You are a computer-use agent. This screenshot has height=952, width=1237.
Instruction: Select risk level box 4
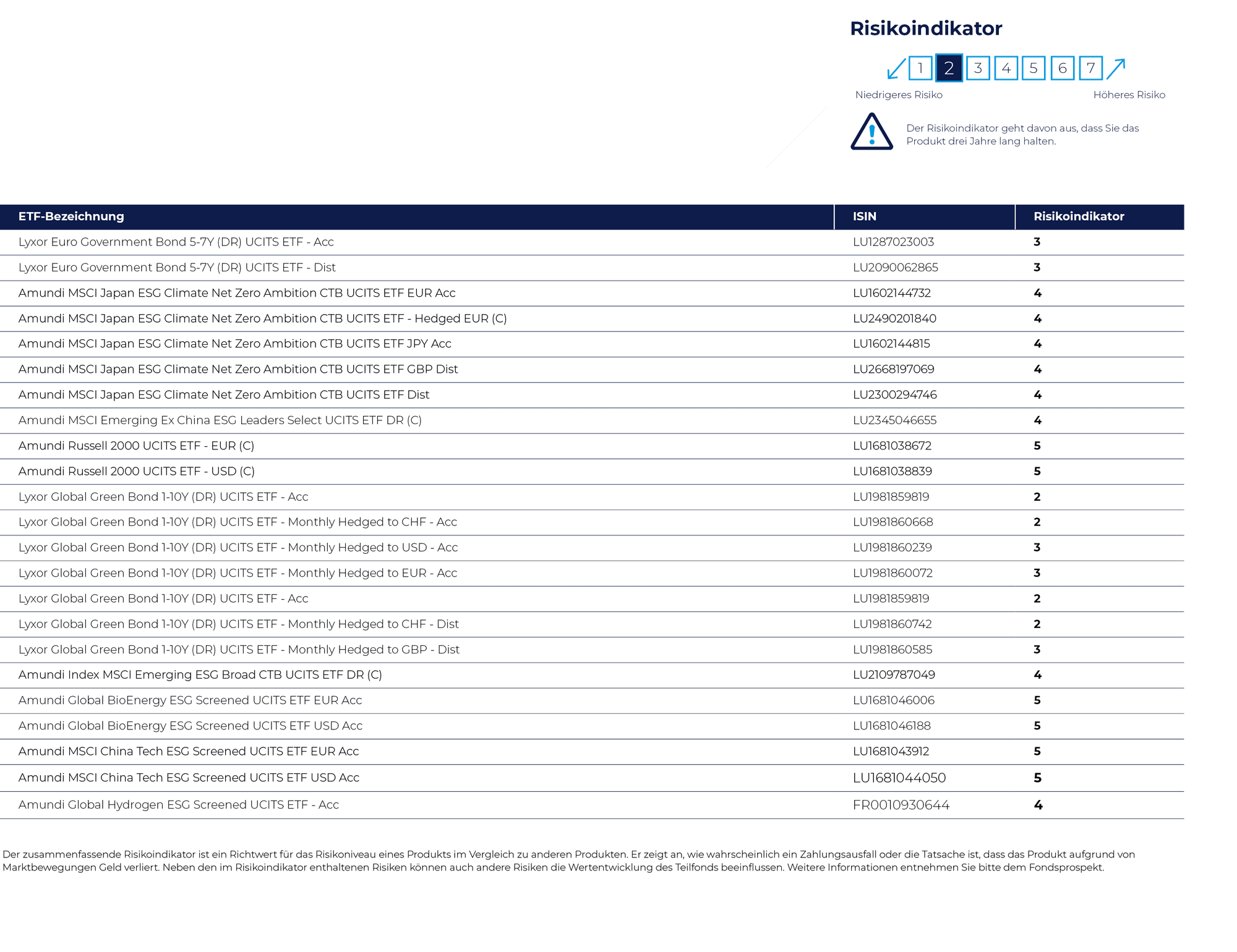tap(1006, 68)
